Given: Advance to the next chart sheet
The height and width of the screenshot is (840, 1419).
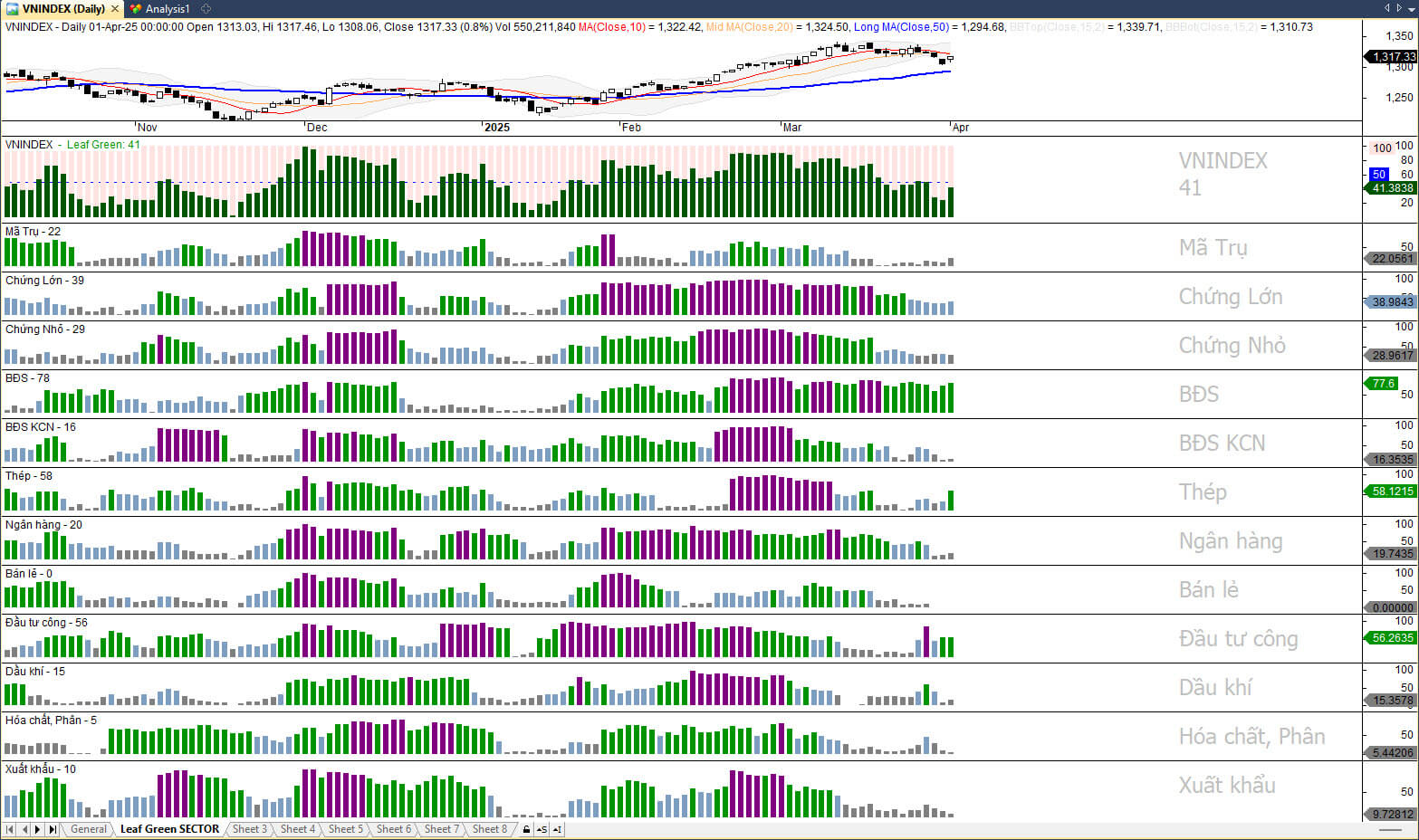Looking at the screenshot, I should tap(38, 829).
